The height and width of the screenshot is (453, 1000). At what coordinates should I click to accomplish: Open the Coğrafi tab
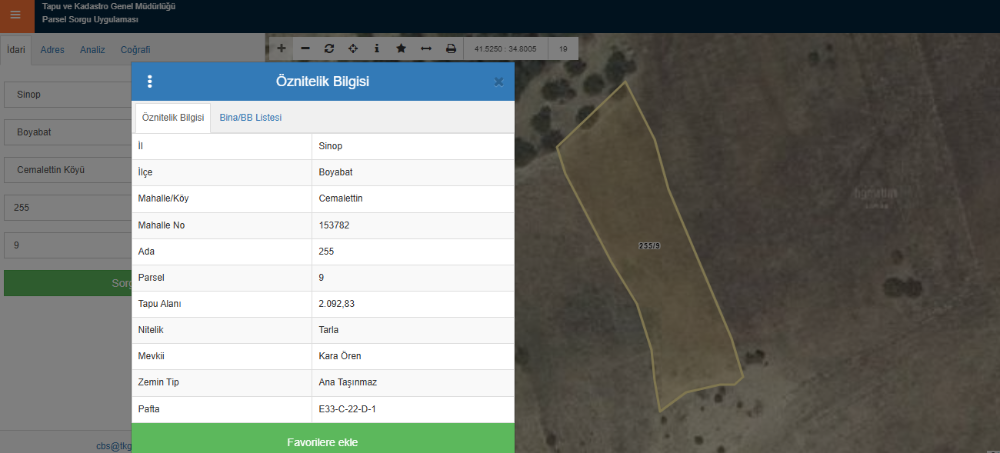(x=135, y=50)
